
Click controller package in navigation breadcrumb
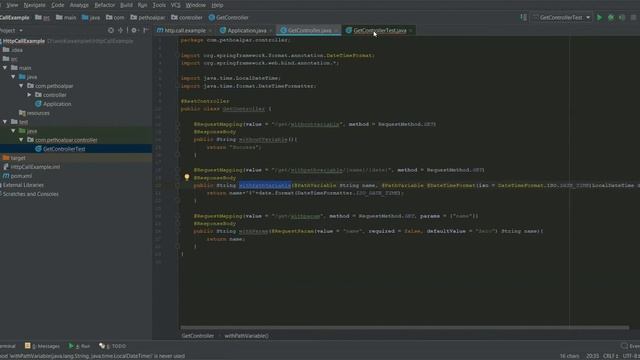coord(187,18)
